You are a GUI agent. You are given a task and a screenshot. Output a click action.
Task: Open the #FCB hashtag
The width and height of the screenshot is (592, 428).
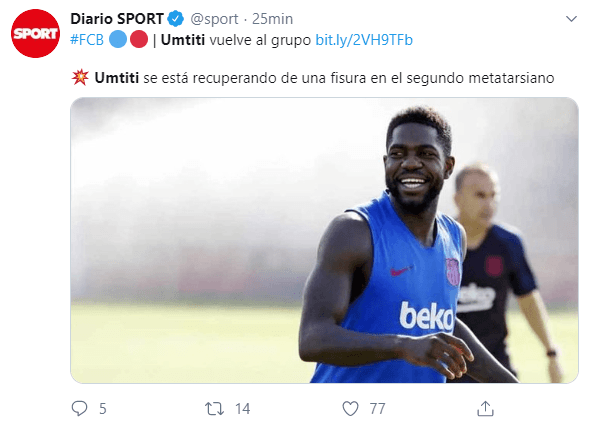pos(87,40)
